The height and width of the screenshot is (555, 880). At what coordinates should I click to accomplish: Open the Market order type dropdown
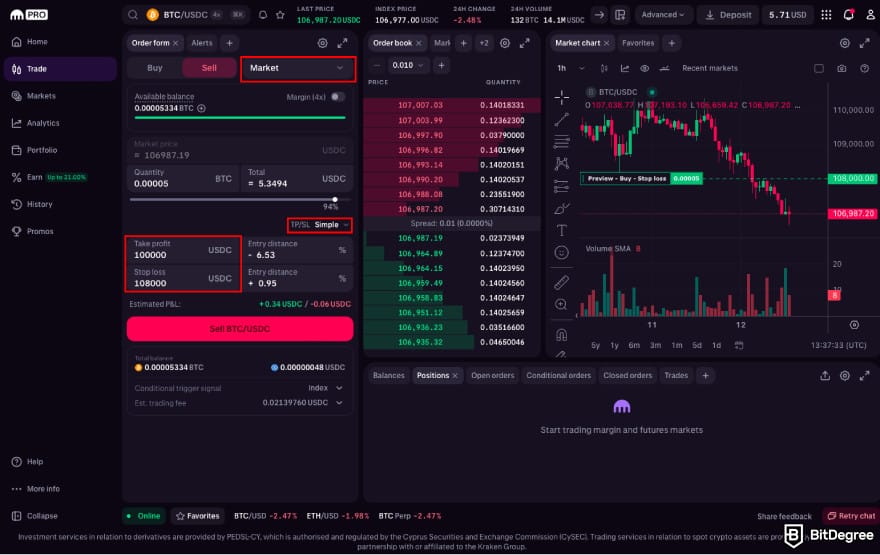[x=297, y=68]
